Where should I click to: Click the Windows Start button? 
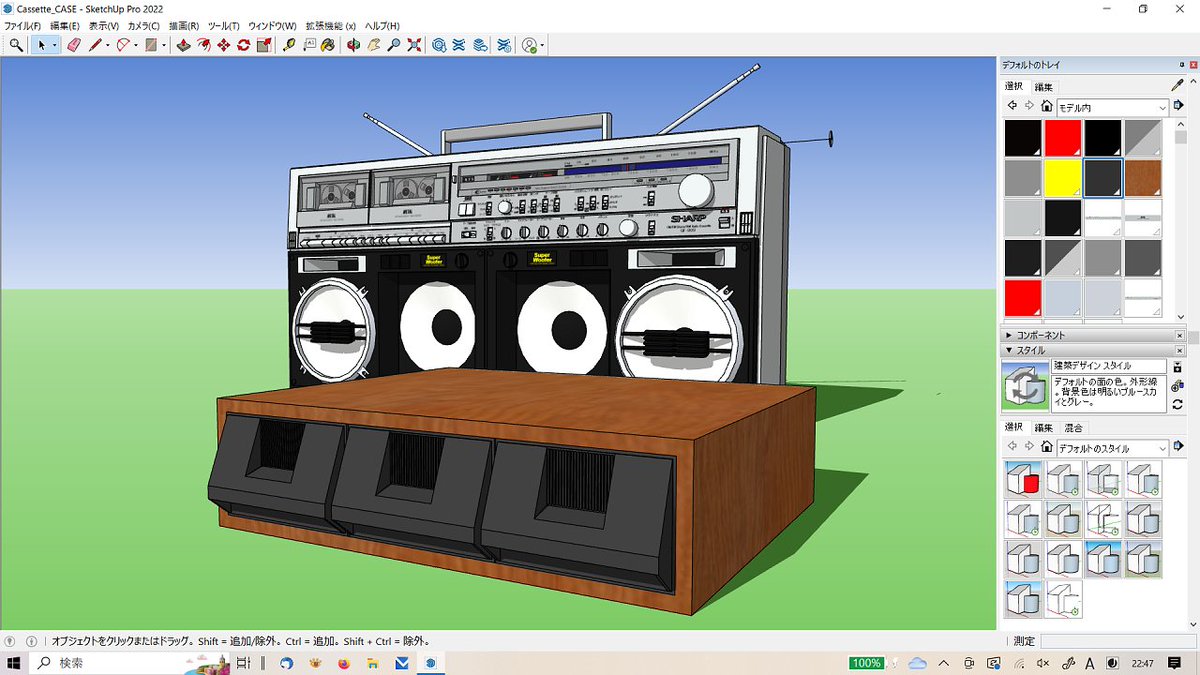click(x=16, y=663)
